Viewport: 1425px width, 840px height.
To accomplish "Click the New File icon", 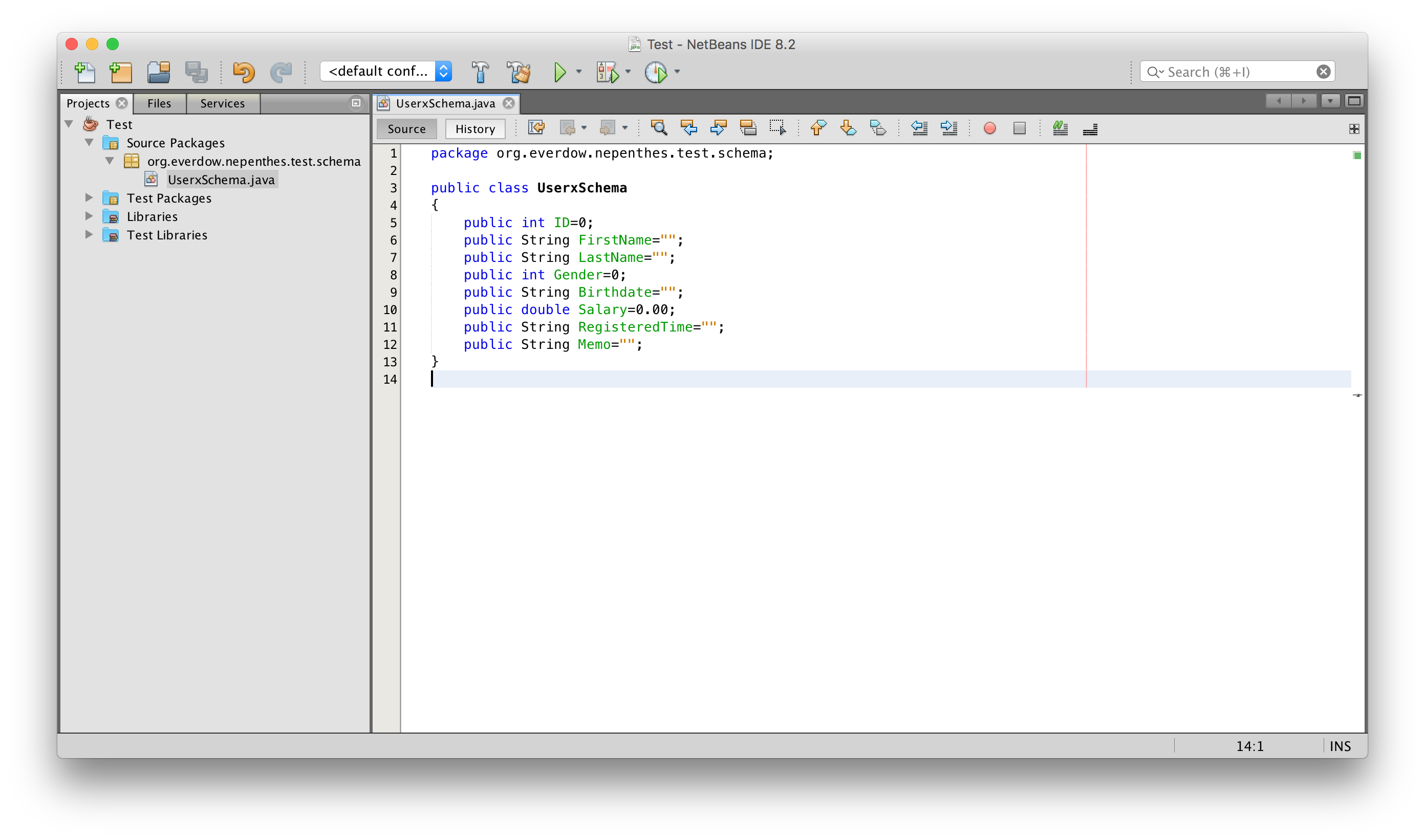I will [84, 72].
